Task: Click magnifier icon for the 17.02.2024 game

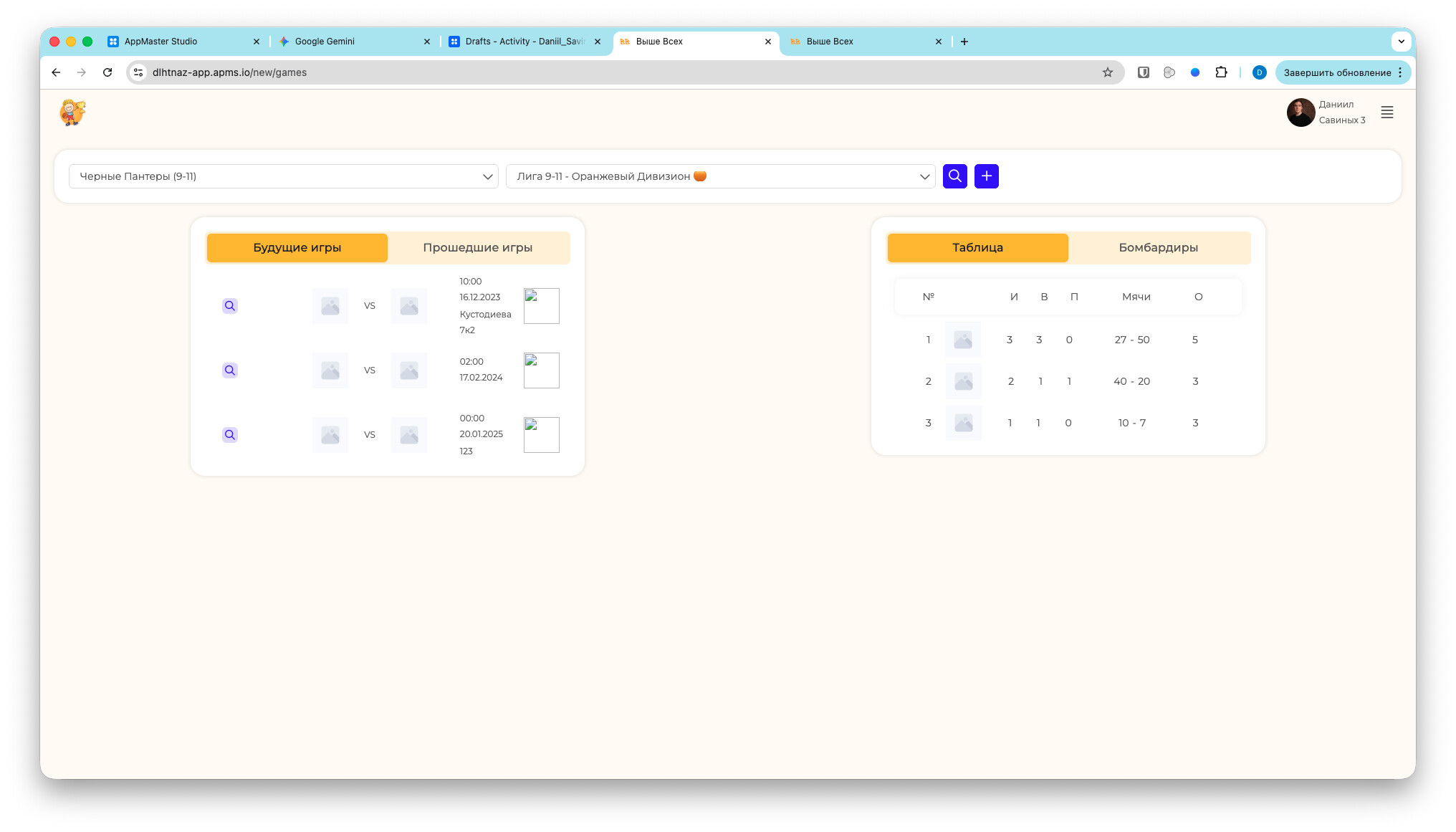Action: 229,370
